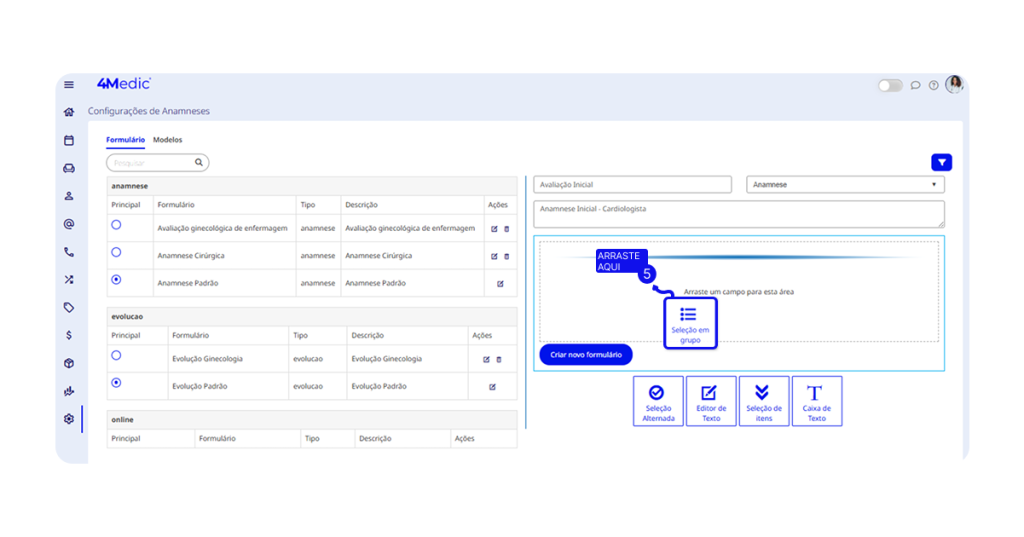Open the Anamnese type dropdown
1024x537 pixels.
tap(845, 185)
